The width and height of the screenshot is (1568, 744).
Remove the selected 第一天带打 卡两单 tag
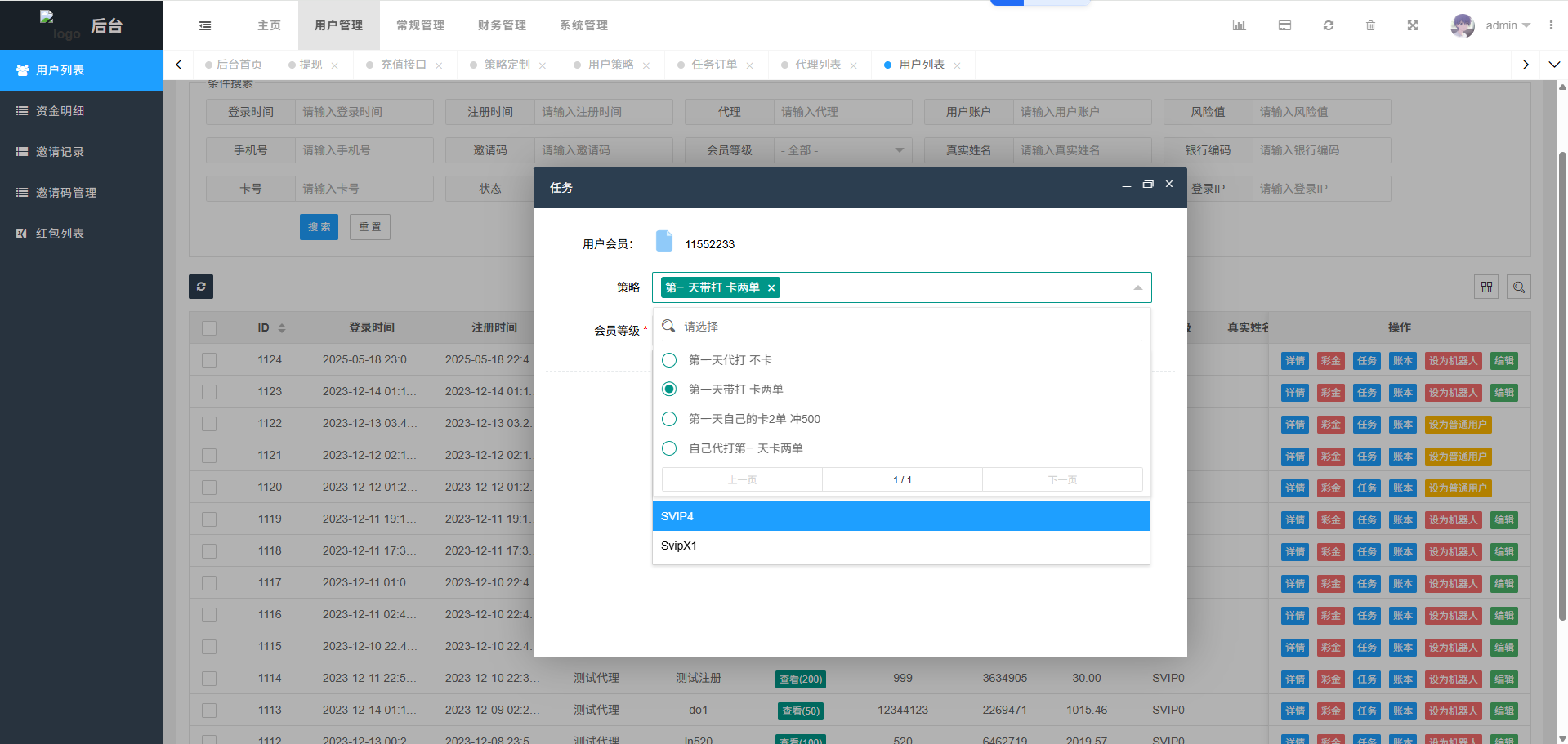click(x=771, y=287)
